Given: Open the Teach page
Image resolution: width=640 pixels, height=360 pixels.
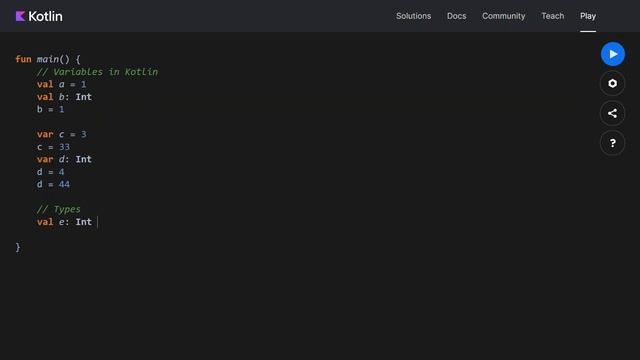Looking at the screenshot, I should [552, 16].
